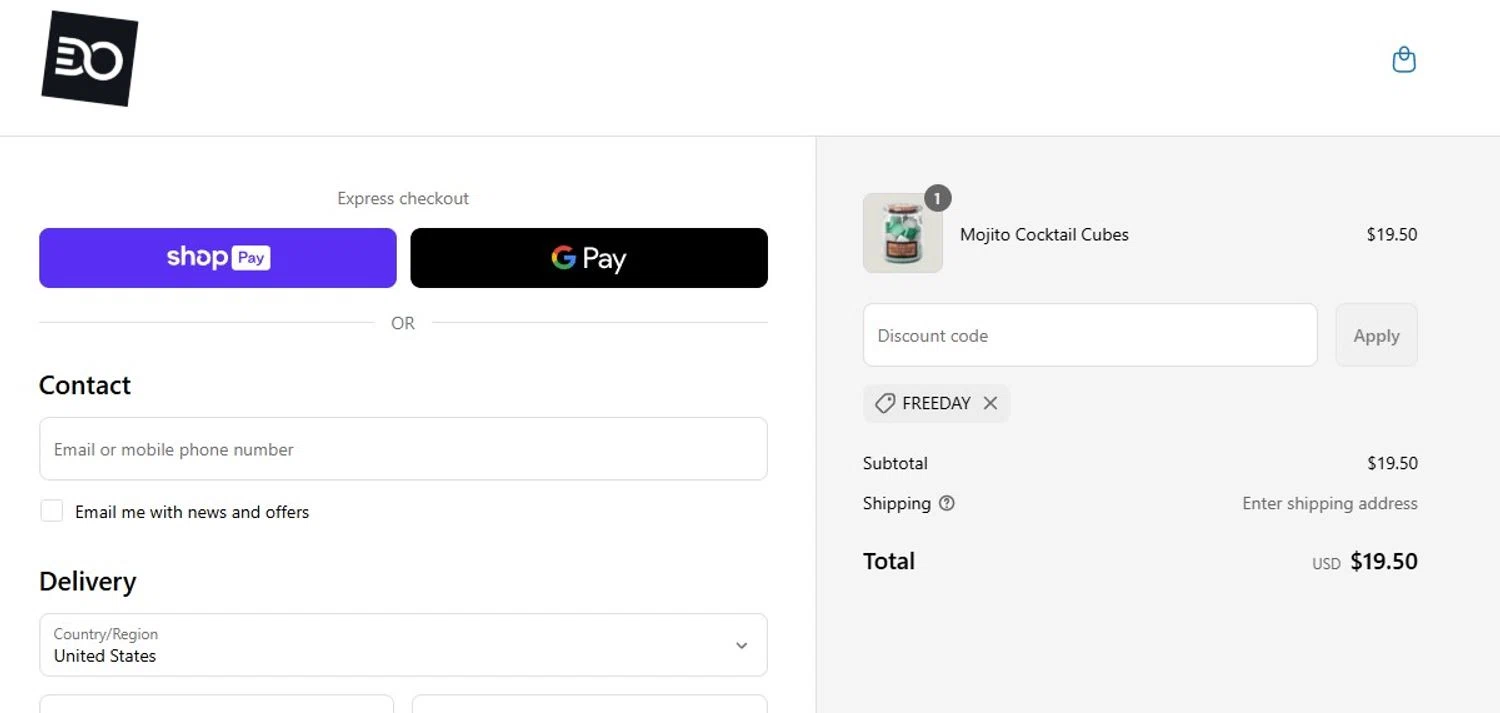Click the Mojito Cocktail Cubes product name

click(x=1044, y=234)
